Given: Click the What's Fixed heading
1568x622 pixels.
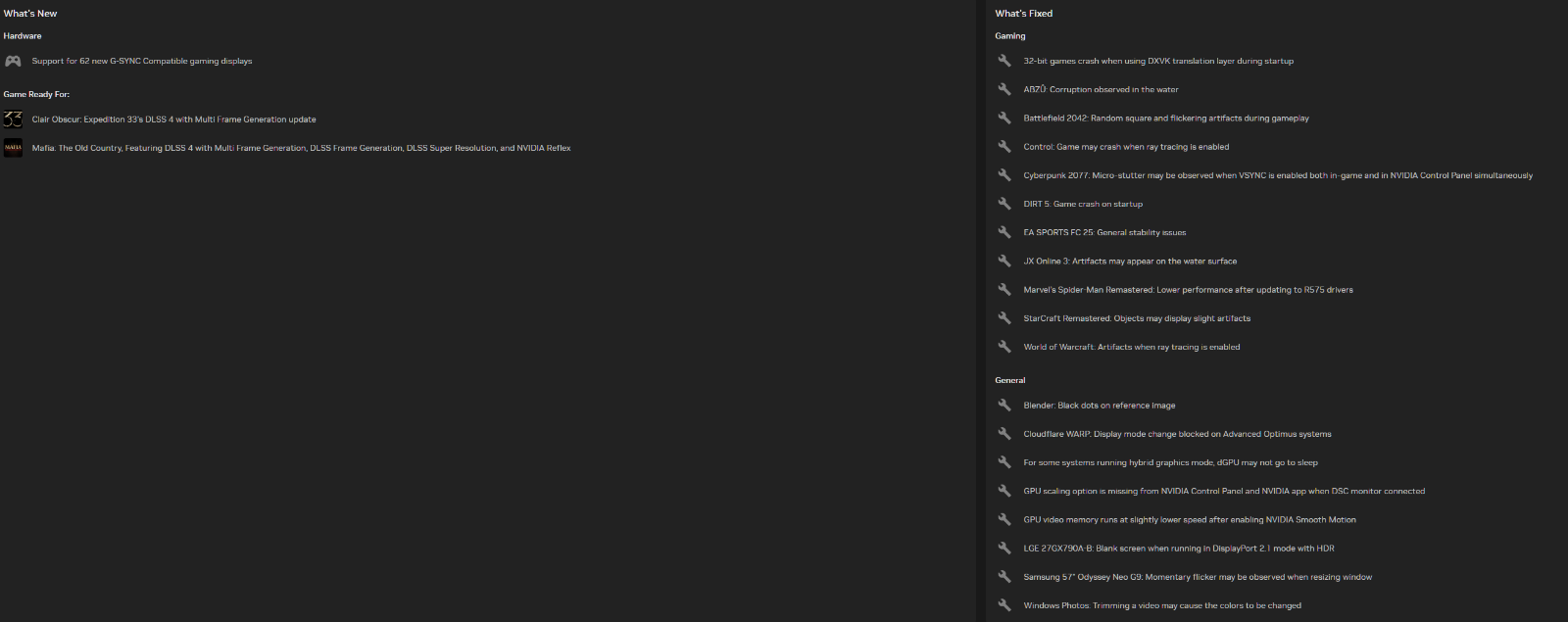Looking at the screenshot, I should tap(1024, 14).
